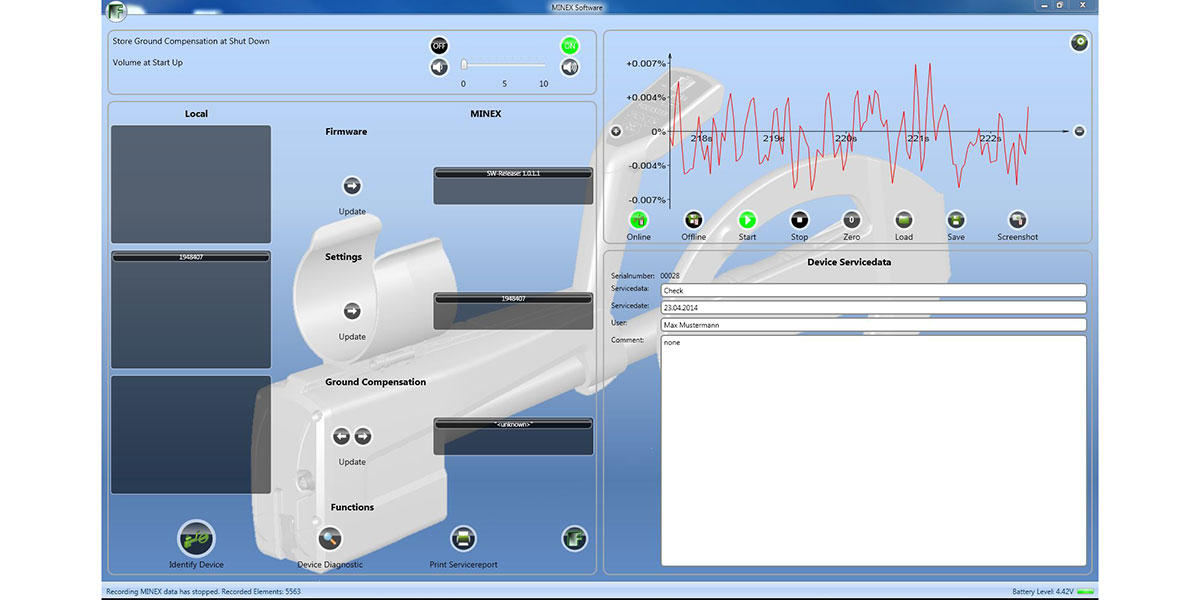Select Local settings entry 1948407
The height and width of the screenshot is (600, 1200).
click(x=191, y=258)
